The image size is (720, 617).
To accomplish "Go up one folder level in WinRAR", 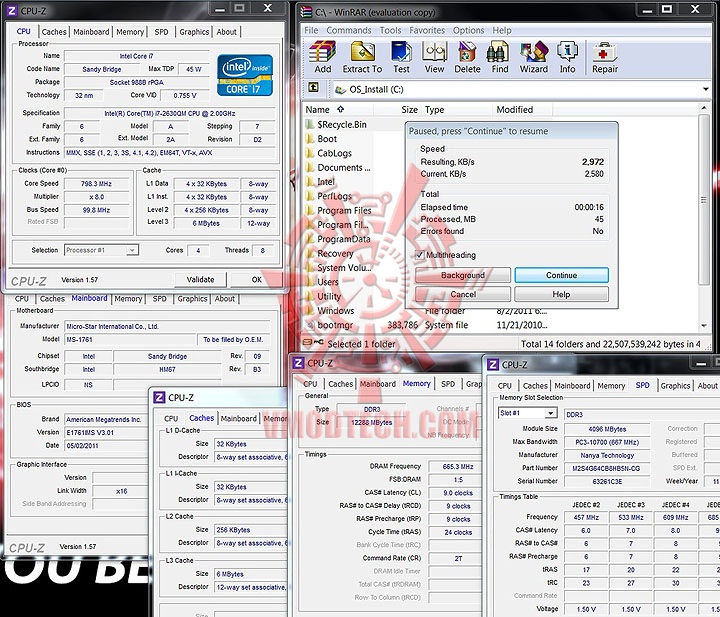I will [x=314, y=88].
